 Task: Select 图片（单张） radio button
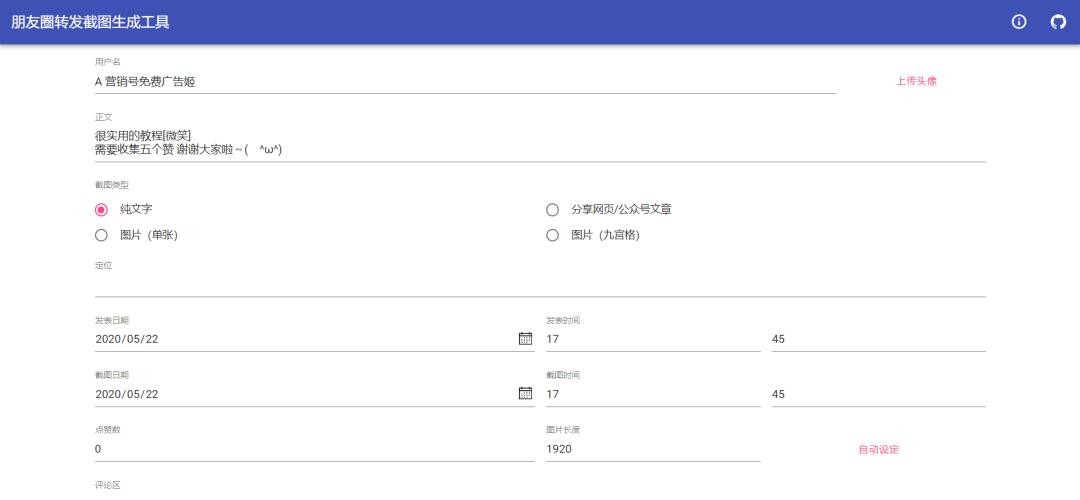pos(101,235)
